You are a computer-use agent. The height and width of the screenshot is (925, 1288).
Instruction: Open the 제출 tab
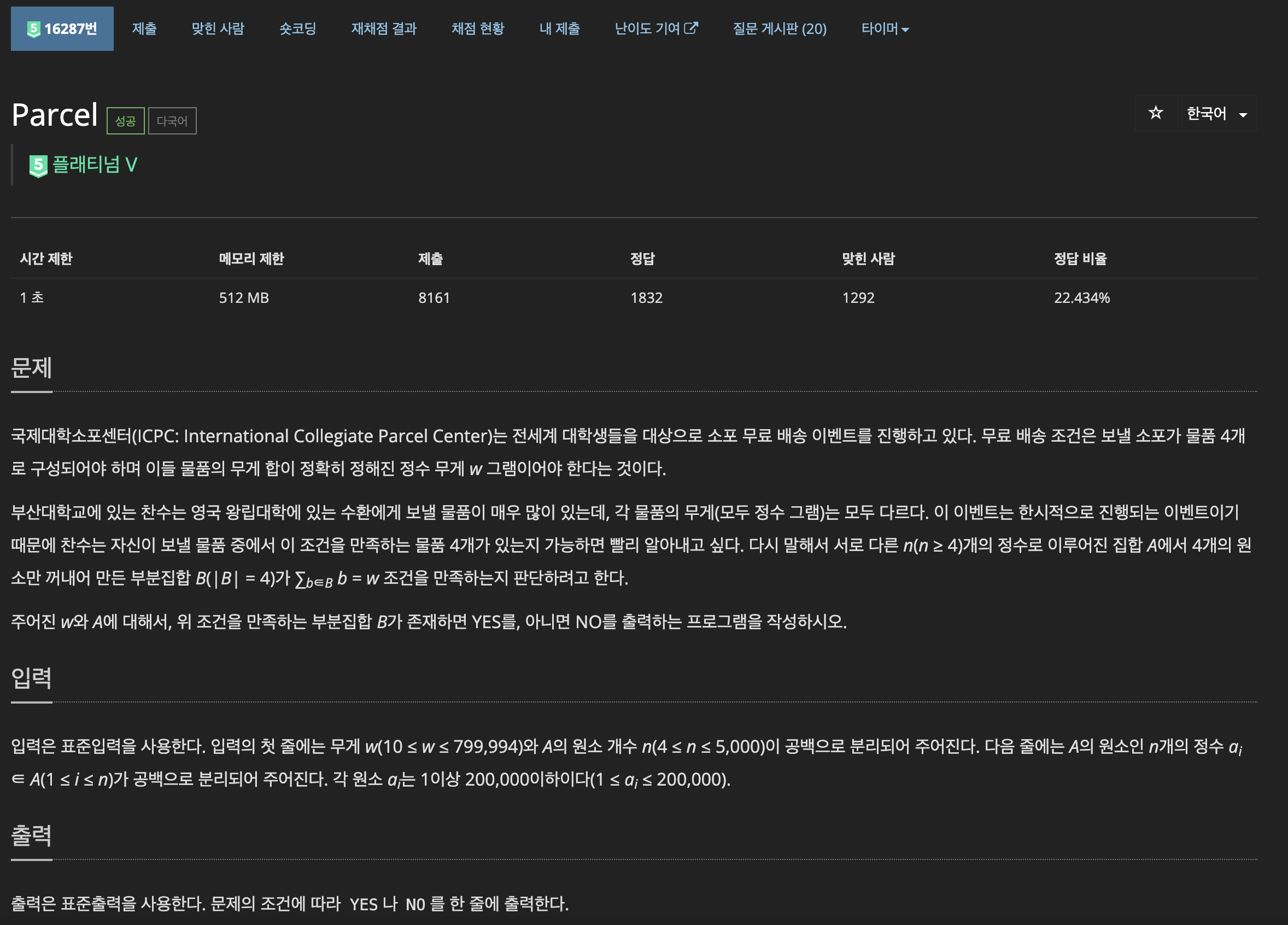tap(144, 29)
